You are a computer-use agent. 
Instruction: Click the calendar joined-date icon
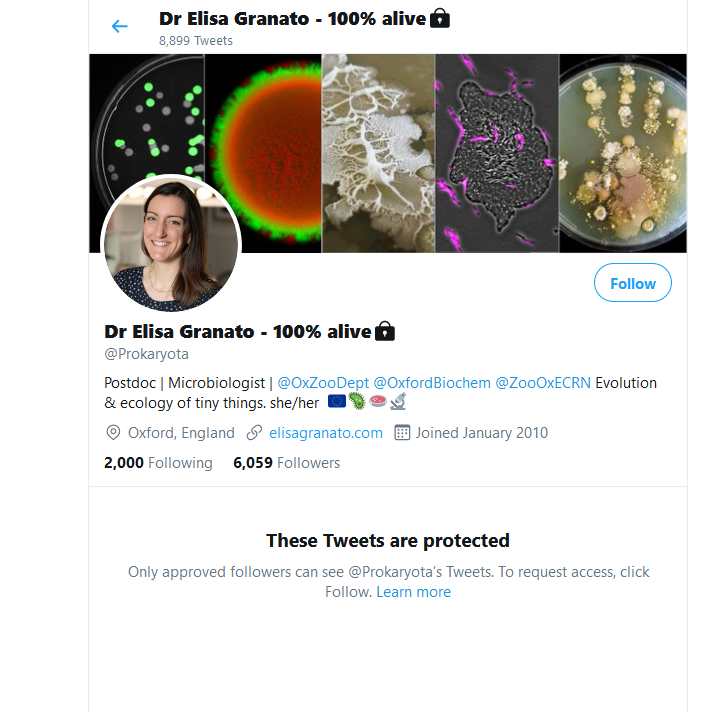tap(402, 432)
